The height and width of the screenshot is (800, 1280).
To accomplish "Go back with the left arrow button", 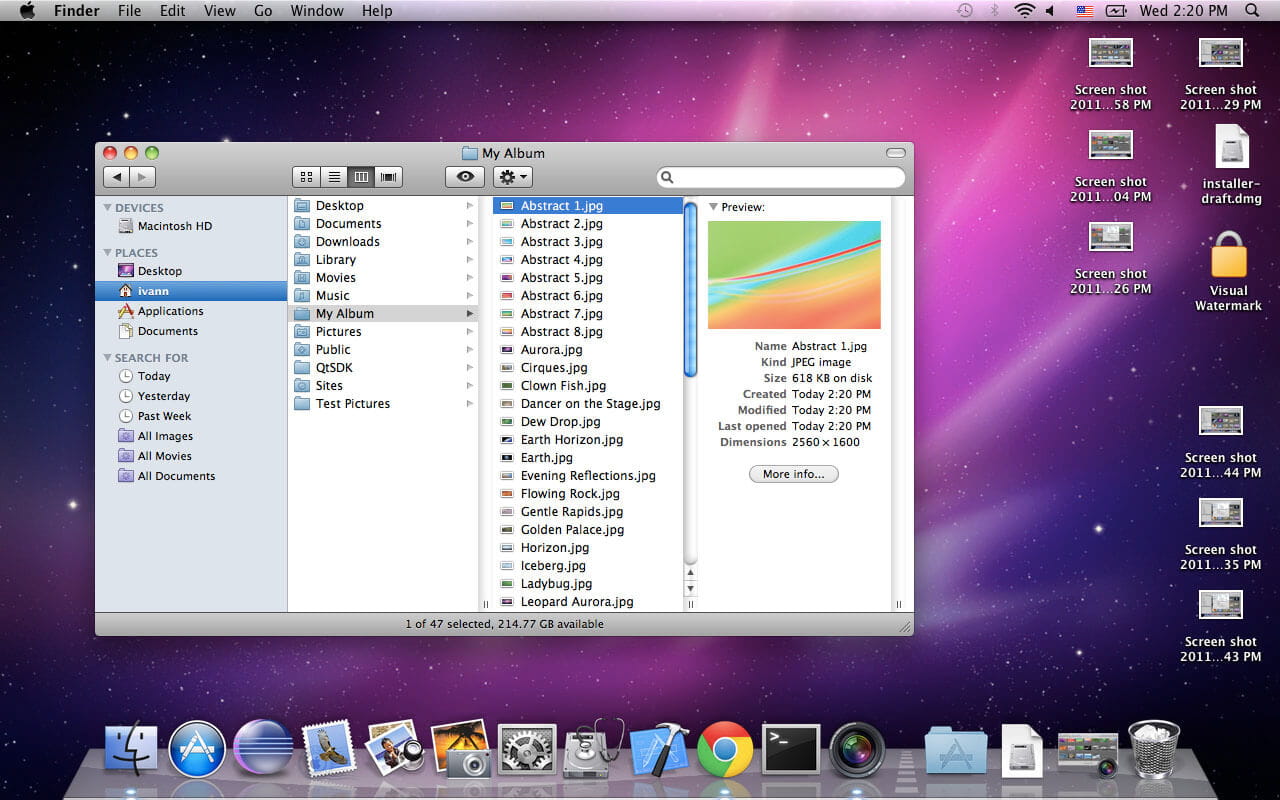I will [117, 177].
